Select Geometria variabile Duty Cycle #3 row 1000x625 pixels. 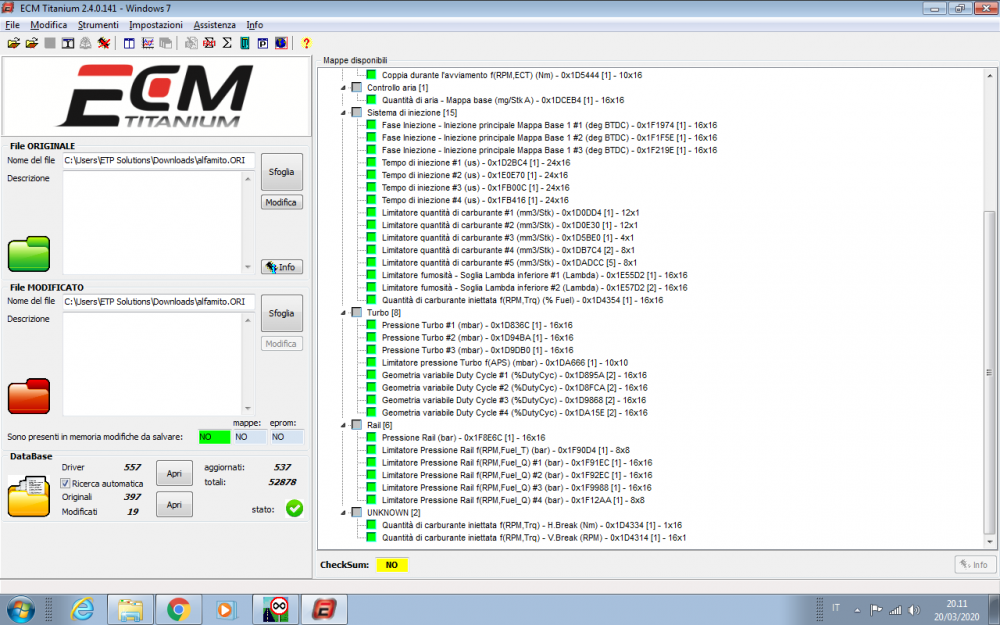[x=514, y=400]
